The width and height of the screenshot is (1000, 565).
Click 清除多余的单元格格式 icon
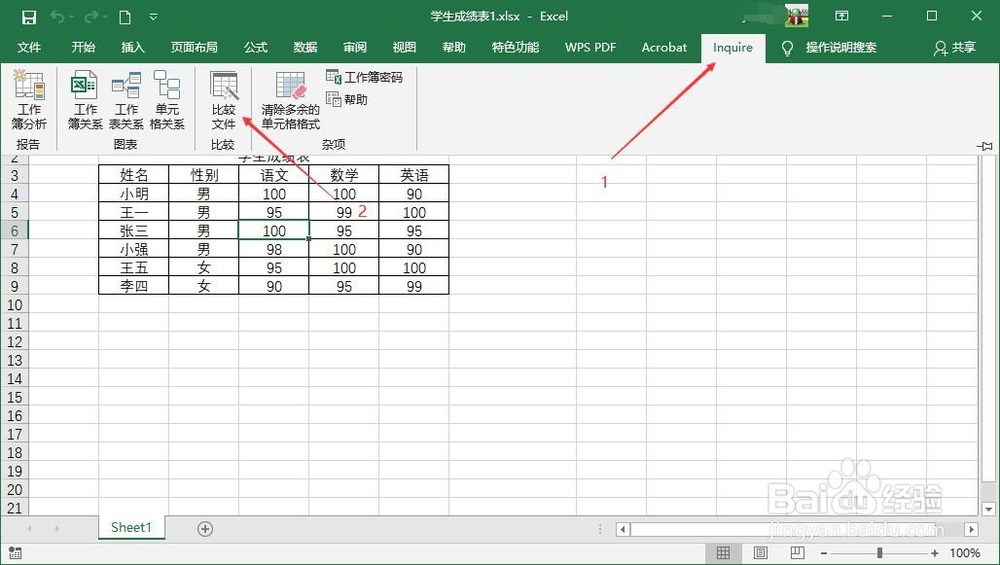point(290,100)
